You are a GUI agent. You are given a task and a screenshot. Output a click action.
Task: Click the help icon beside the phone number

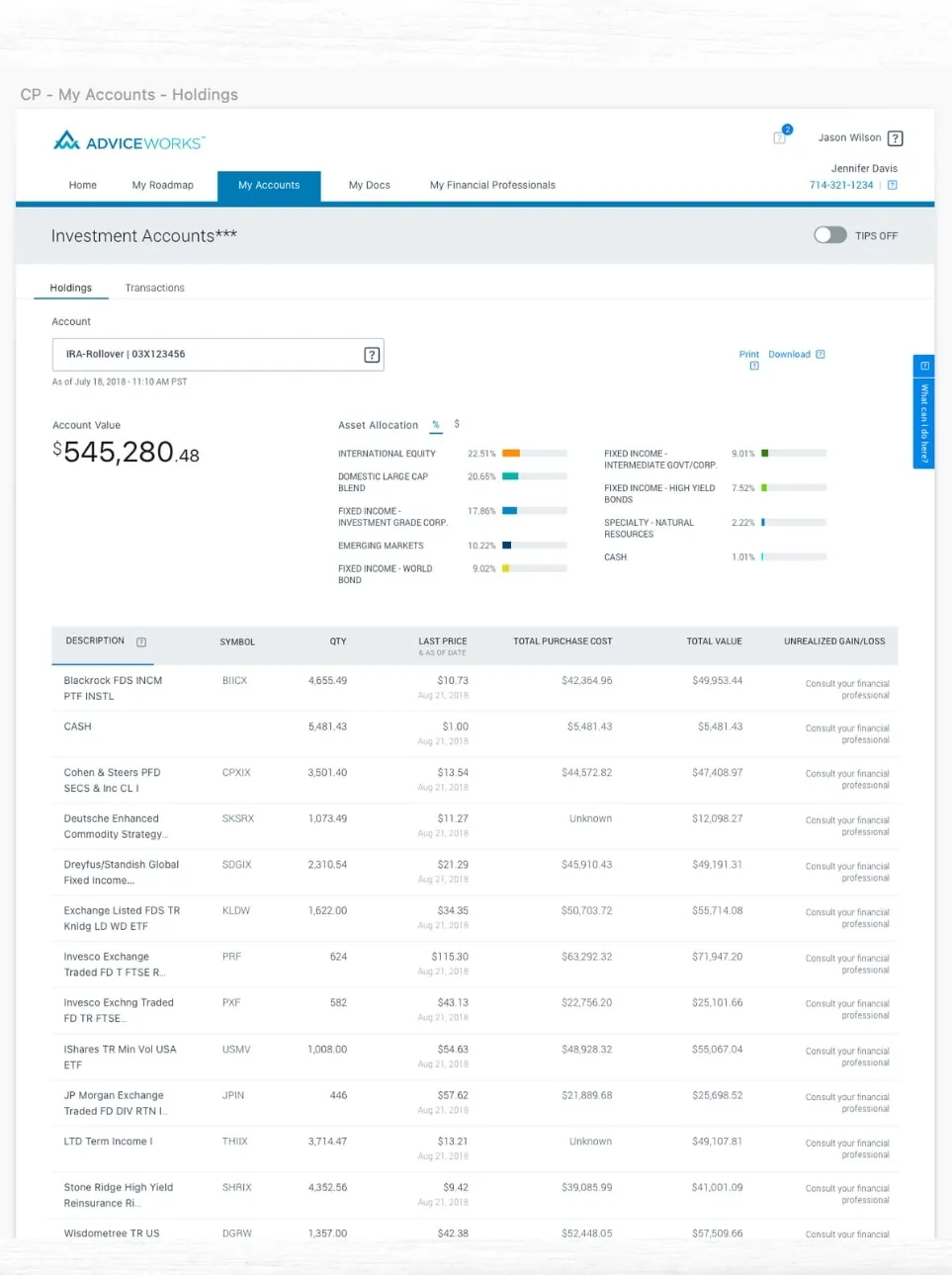click(892, 185)
